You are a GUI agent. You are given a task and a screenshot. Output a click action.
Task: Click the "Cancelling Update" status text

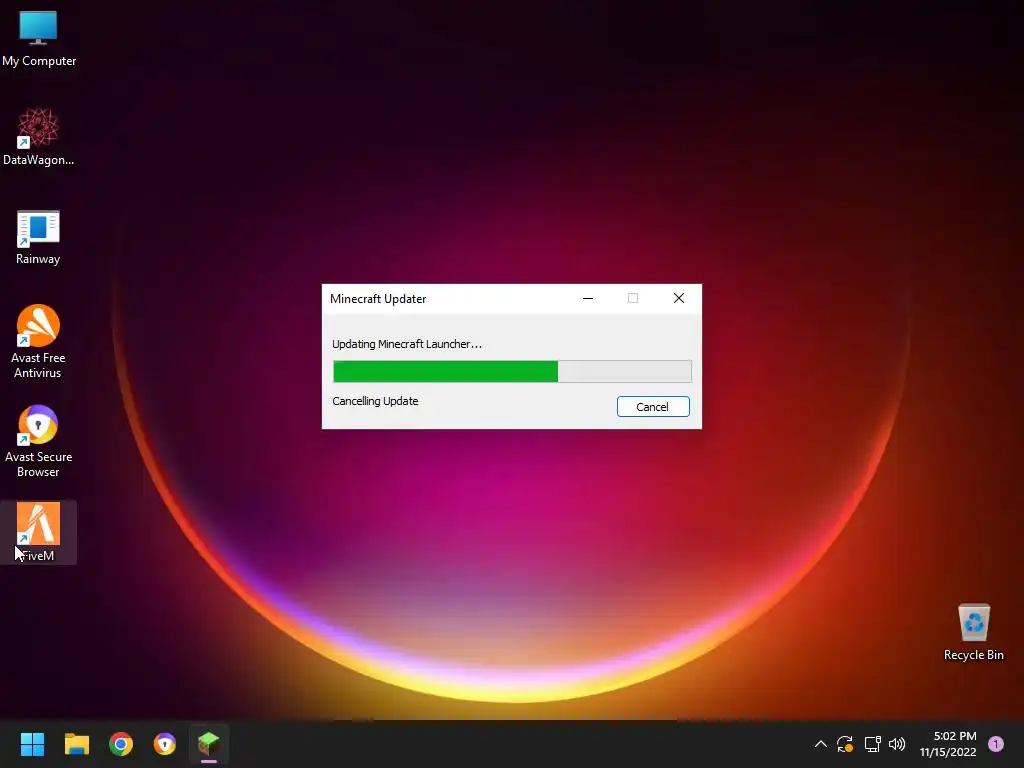pyautogui.click(x=376, y=401)
